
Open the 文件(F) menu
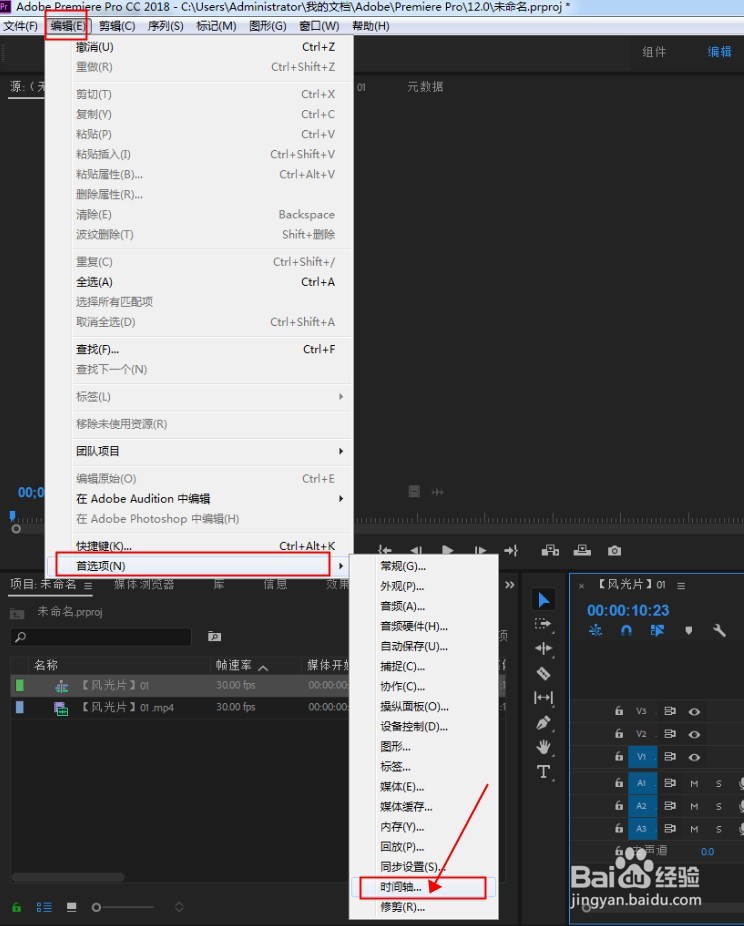pos(21,26)
